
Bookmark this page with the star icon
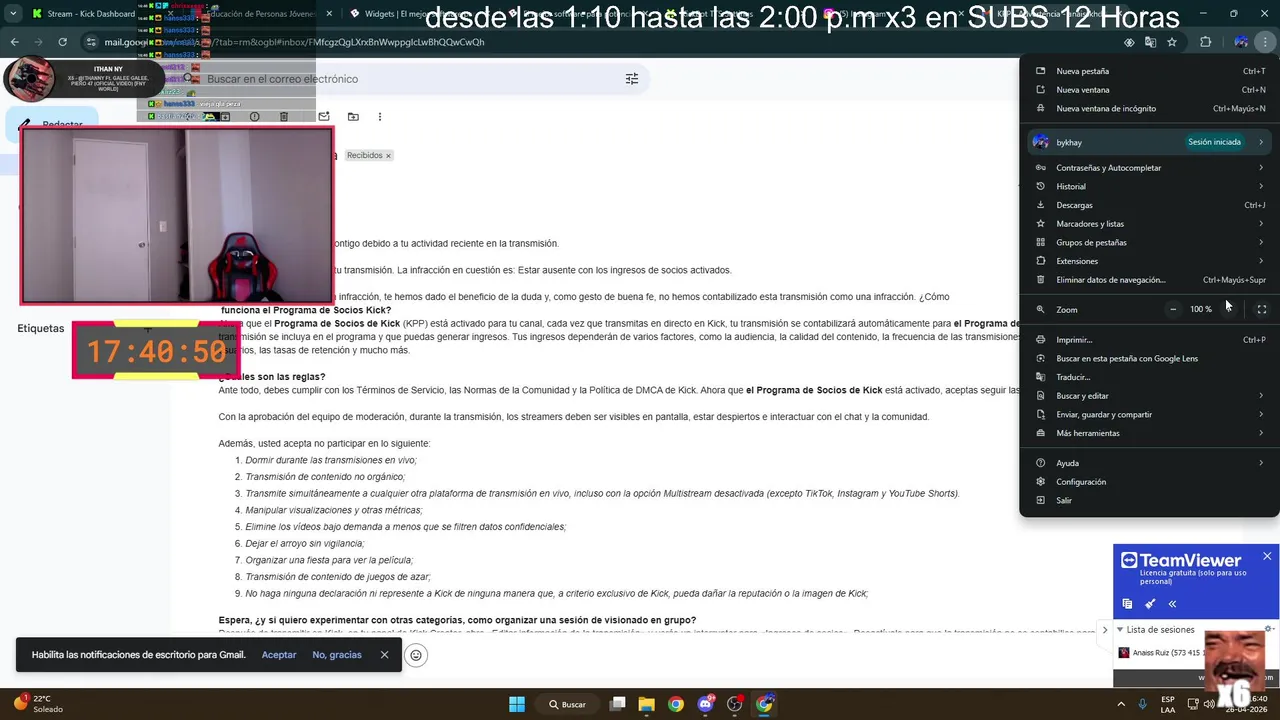[1172, 42]
